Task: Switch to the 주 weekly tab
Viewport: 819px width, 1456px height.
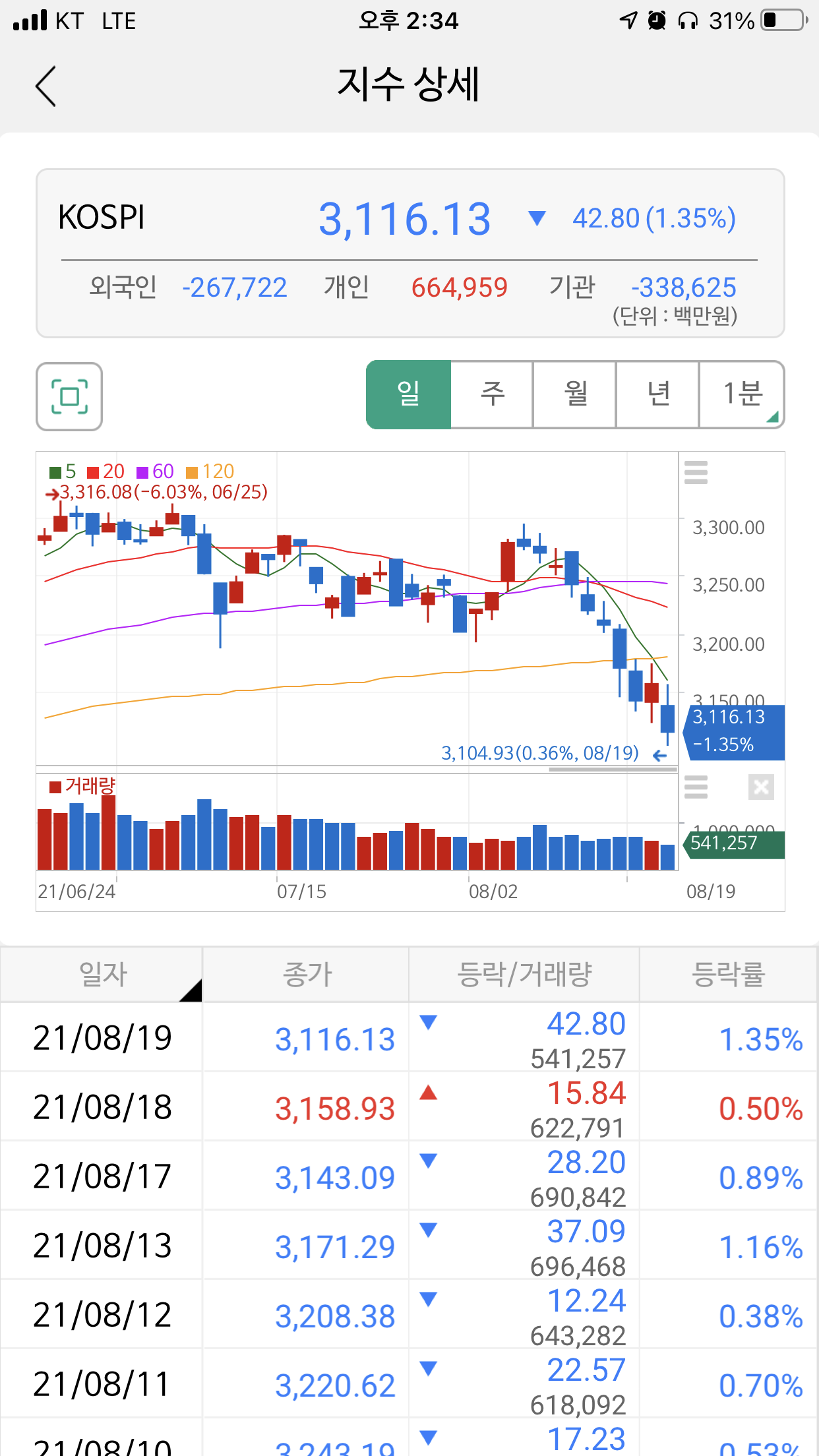Action: point(492,394)
